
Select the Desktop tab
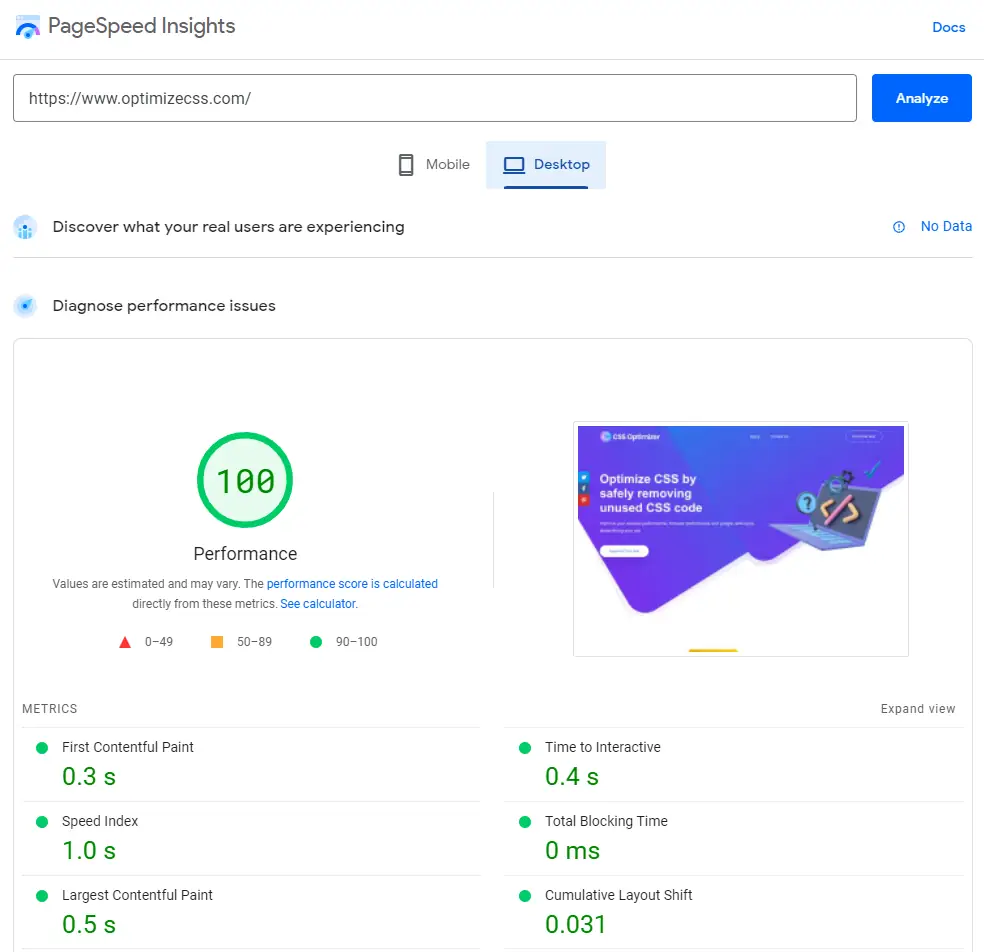click(x=546, y=164)
